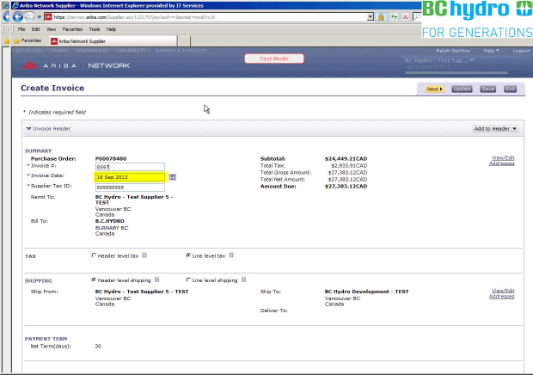Click the Save button
The image size is (533, 375).
click(488, 89)
